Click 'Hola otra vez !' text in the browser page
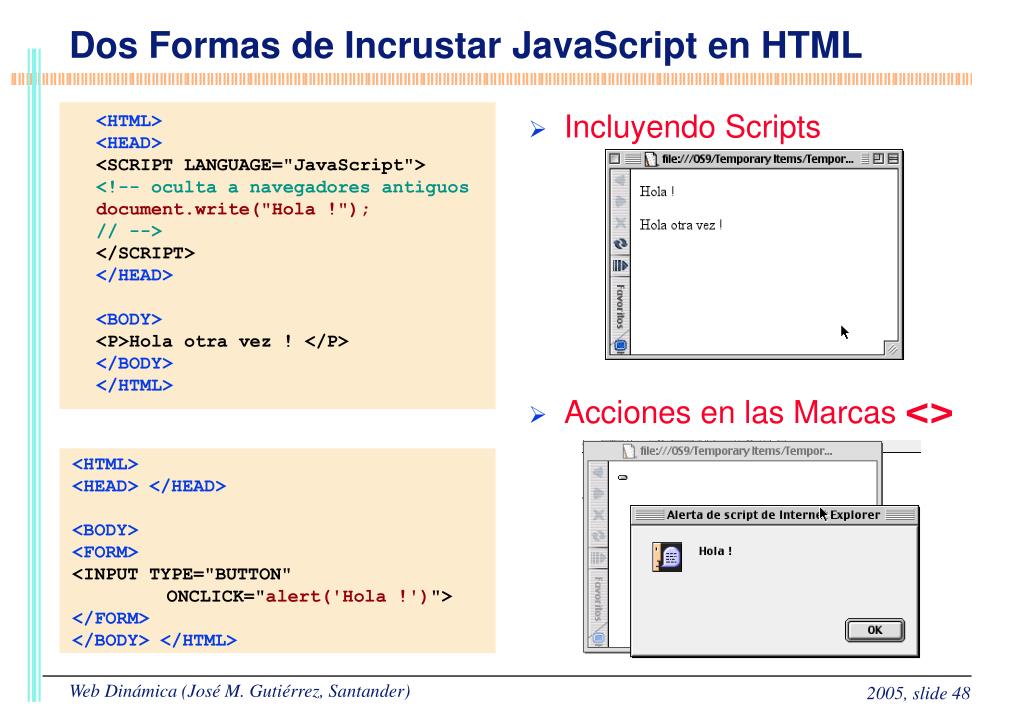The width and height of the screenshot is (1023, 708). [x=680, y=225]
